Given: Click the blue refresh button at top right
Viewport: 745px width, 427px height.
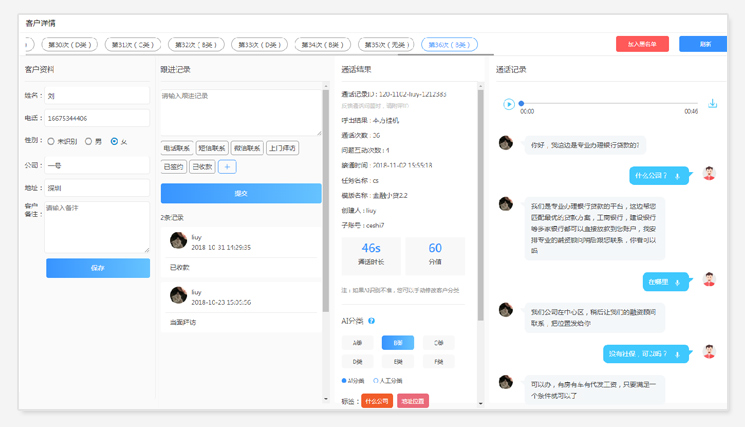Looking at the screenshot, I should (x=703, y=44).
